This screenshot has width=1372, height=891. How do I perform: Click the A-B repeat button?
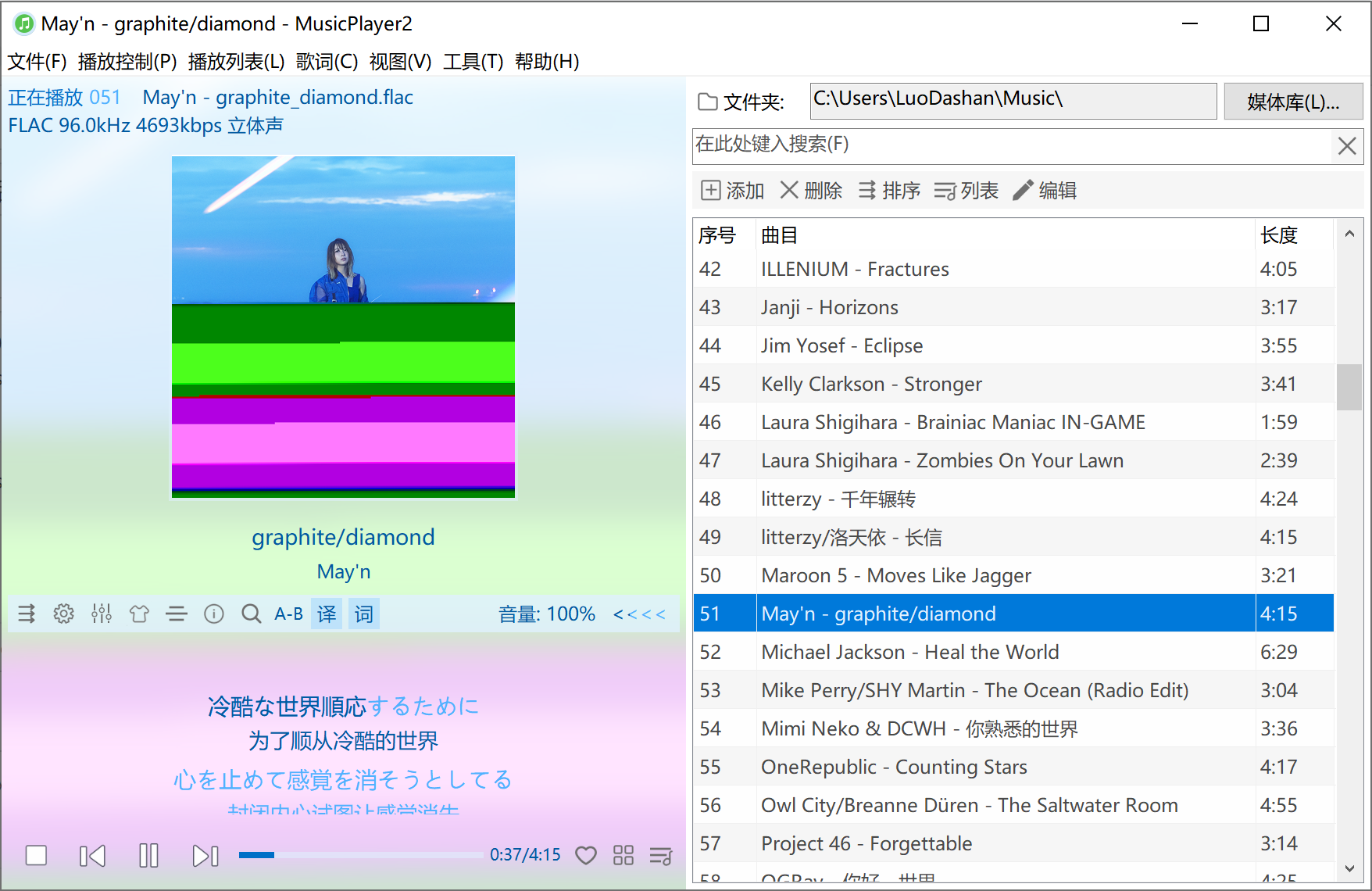point(289,614)
